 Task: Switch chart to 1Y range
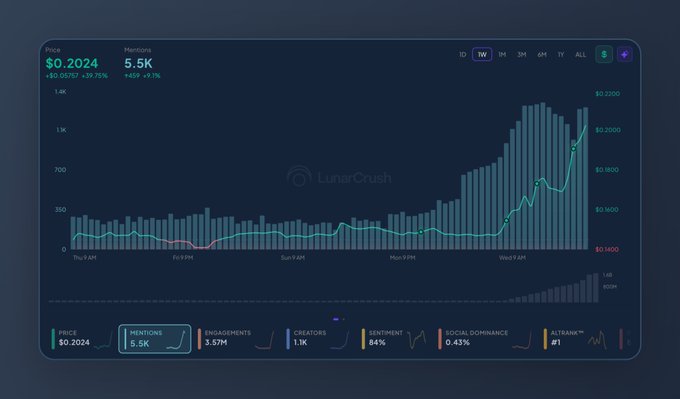pos(561,54)
